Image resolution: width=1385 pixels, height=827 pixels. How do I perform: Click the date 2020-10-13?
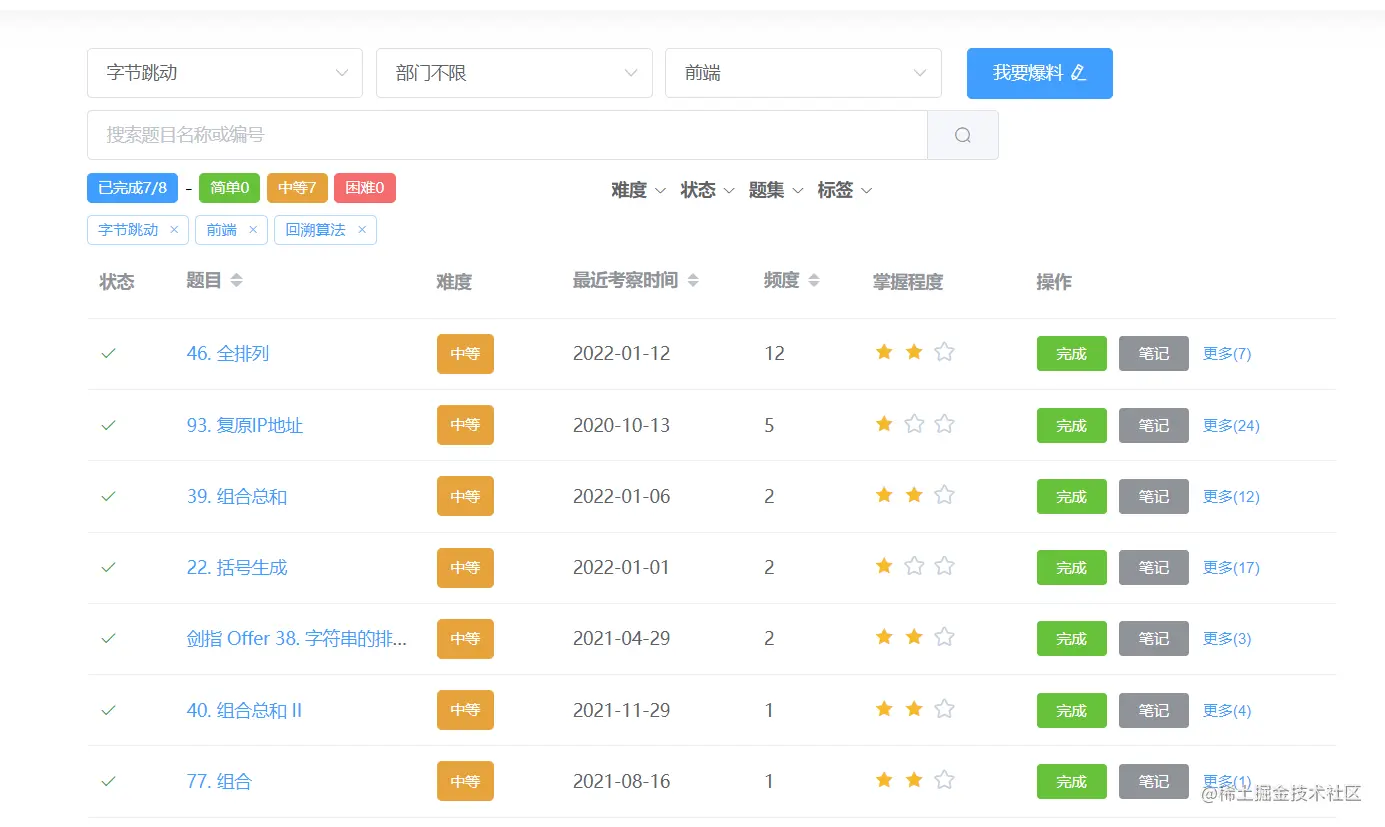click(621, 425)
